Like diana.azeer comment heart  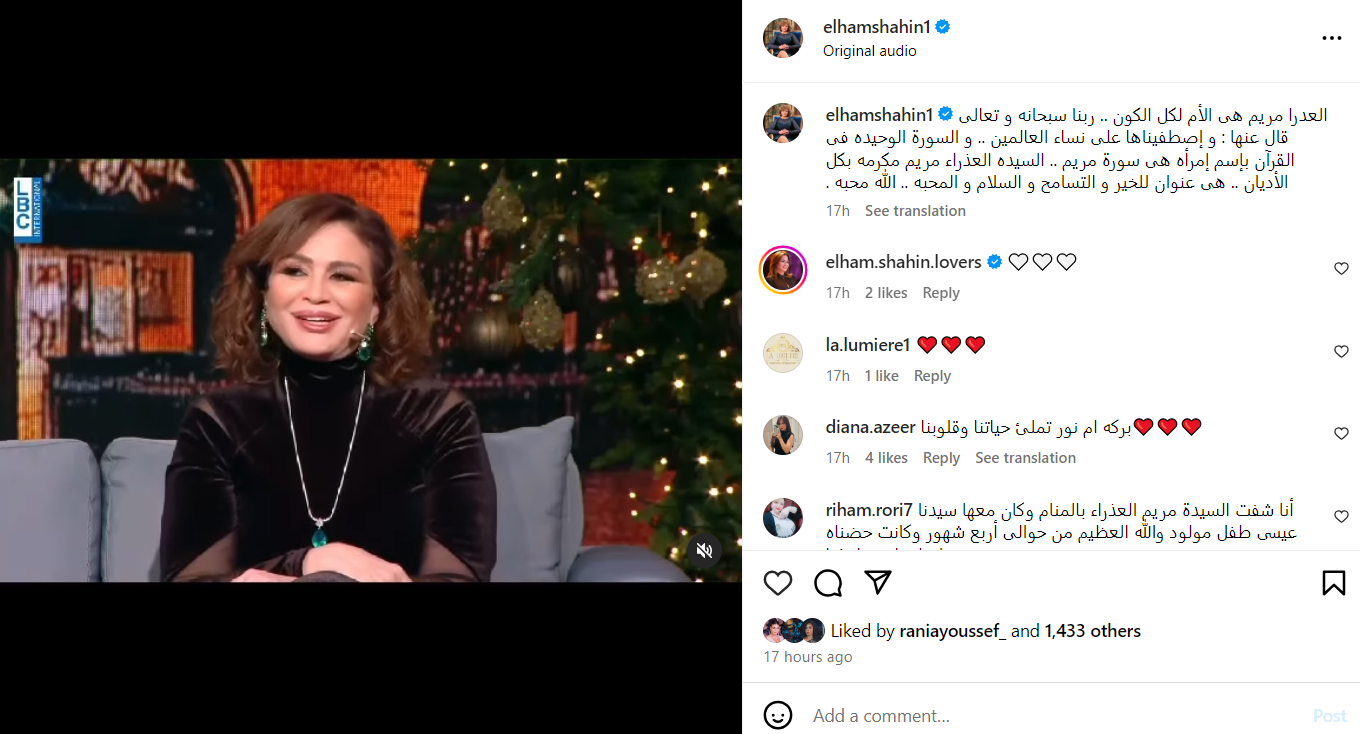[1341, 434]
